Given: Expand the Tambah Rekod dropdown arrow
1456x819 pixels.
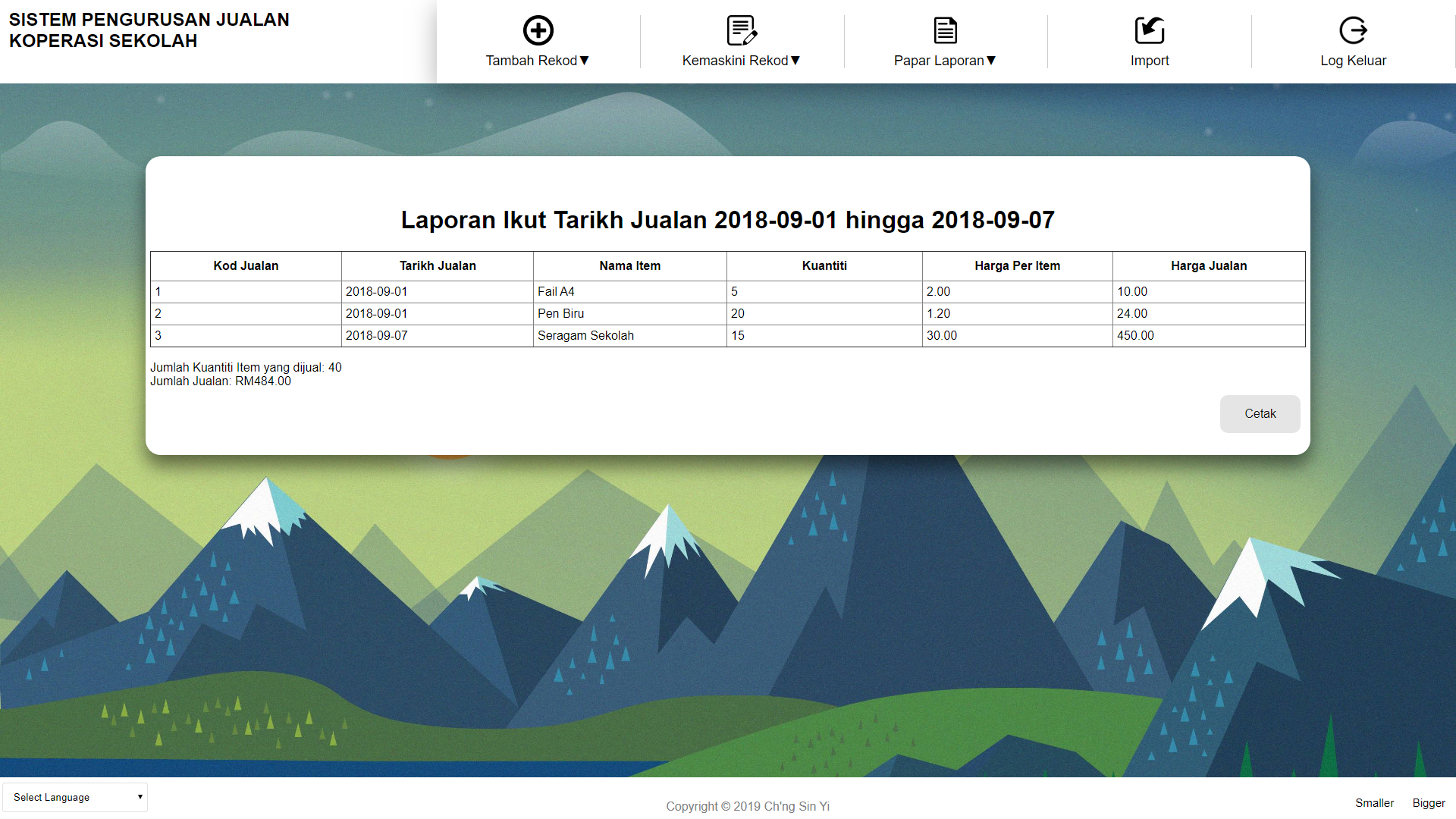Looking at the screenshot, I should click(585, 61).
